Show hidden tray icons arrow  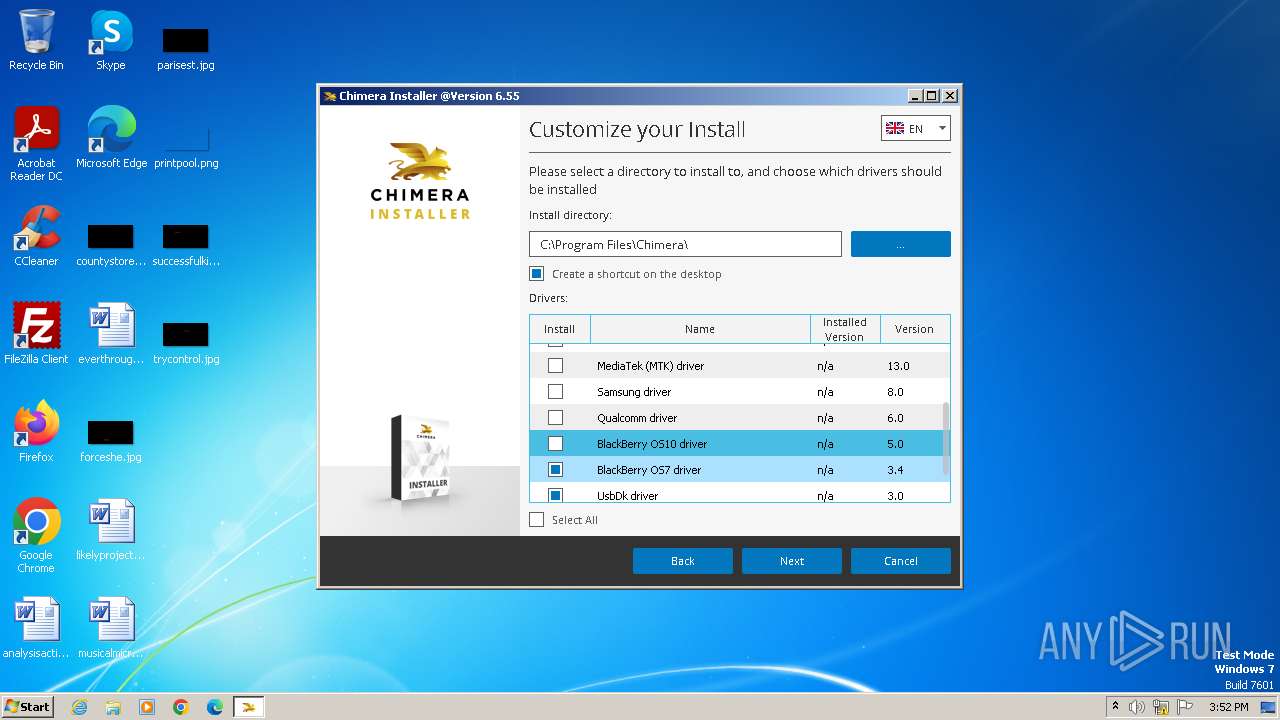(x=1115, y=707)
